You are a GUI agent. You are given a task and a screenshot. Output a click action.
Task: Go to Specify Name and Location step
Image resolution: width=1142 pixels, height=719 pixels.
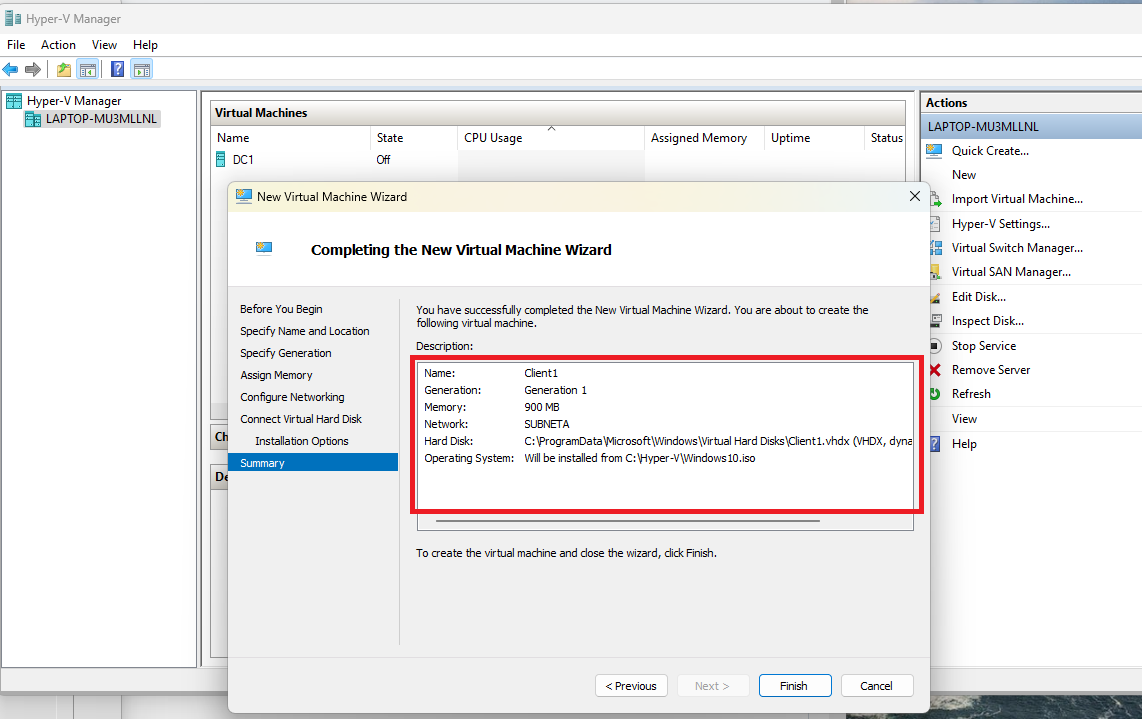304,331
